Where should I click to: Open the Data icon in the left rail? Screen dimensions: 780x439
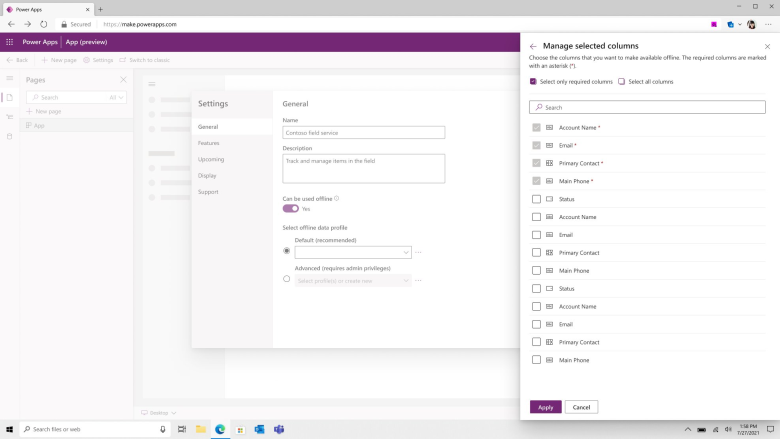click(x=9, y=136)
